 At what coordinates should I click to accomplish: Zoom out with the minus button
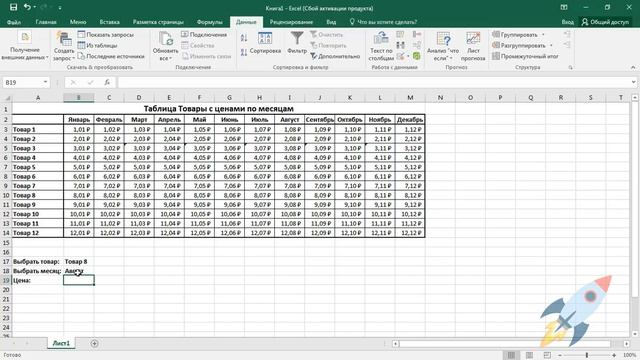coord(560,355)
